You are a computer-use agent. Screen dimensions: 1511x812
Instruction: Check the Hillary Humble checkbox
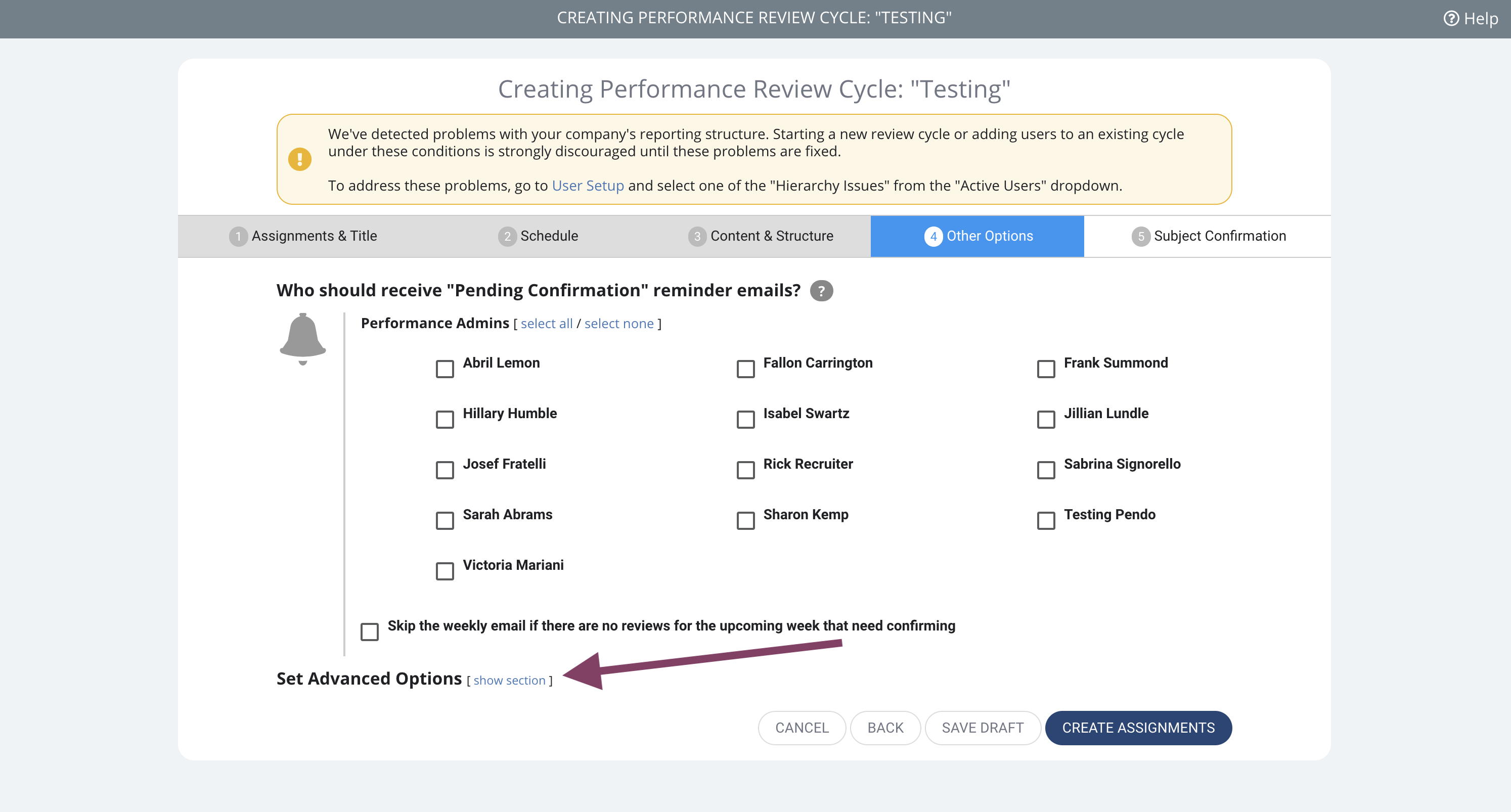445,419
